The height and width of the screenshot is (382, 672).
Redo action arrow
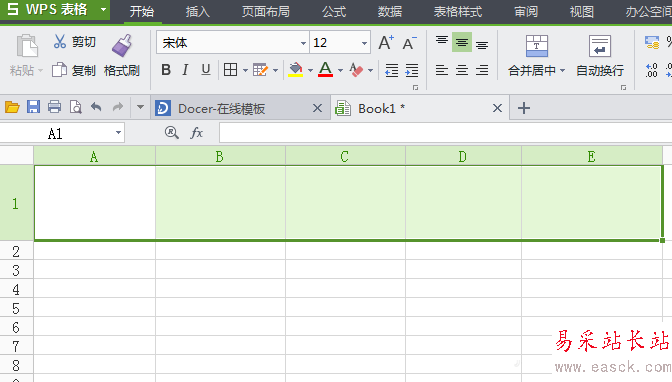pyautogui.click(x=117, y=107)
